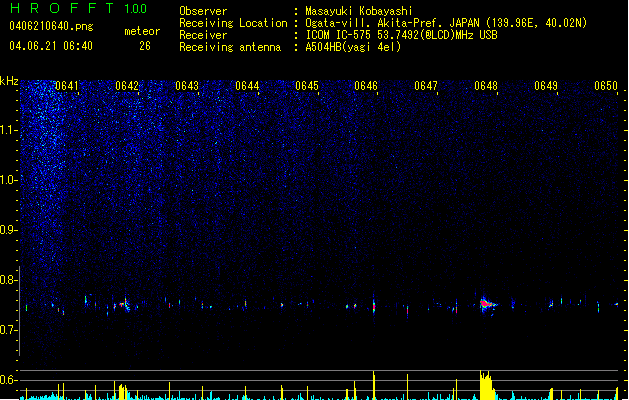Click the 0.7 kHz axis label
Screen dimensions: 629x400
tap(8, 330)
